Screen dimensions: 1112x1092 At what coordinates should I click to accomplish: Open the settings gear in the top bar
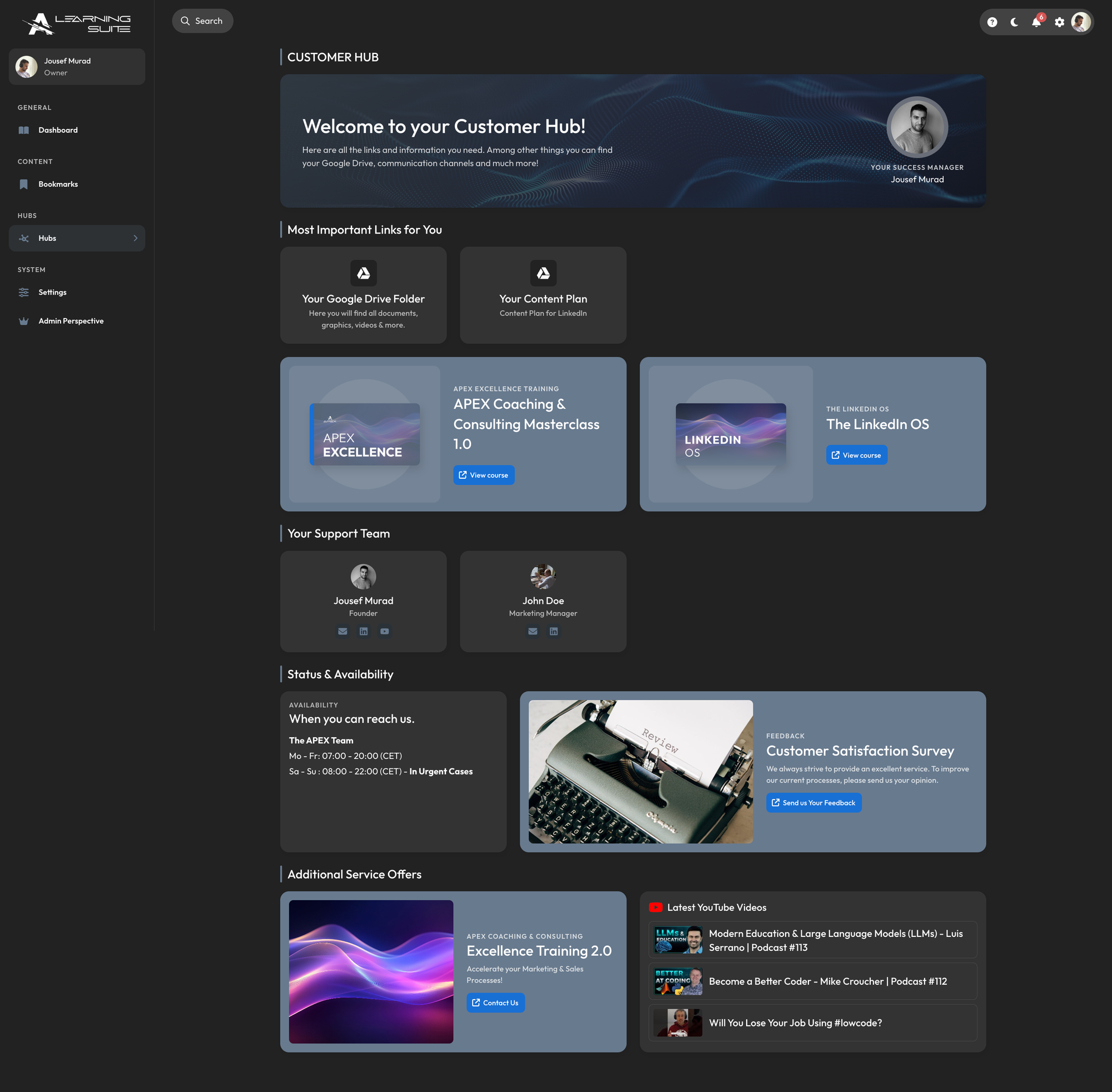(1059, 22)
